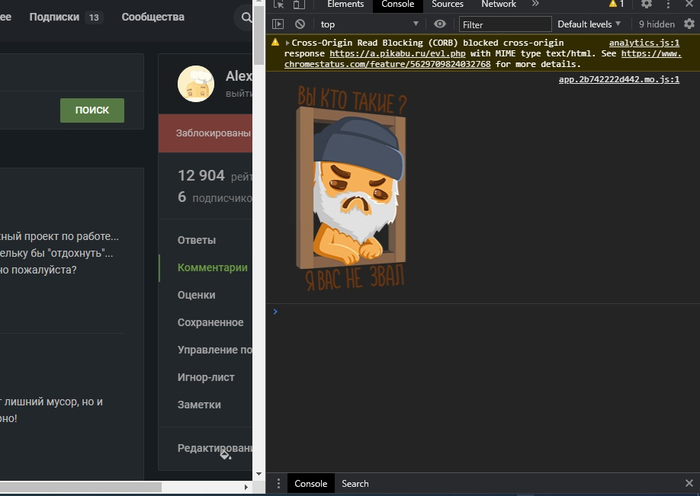This screenshot has height=496, width=700.
Task: Click the green ПОИСК button
Action: (x=92, y=110)
